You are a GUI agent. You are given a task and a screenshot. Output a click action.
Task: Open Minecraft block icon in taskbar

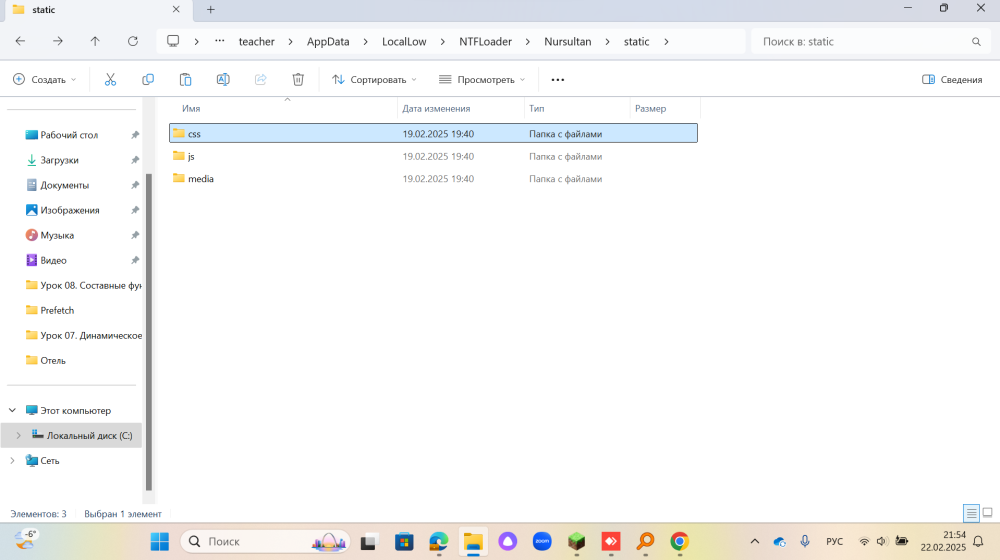pos(577,542)
